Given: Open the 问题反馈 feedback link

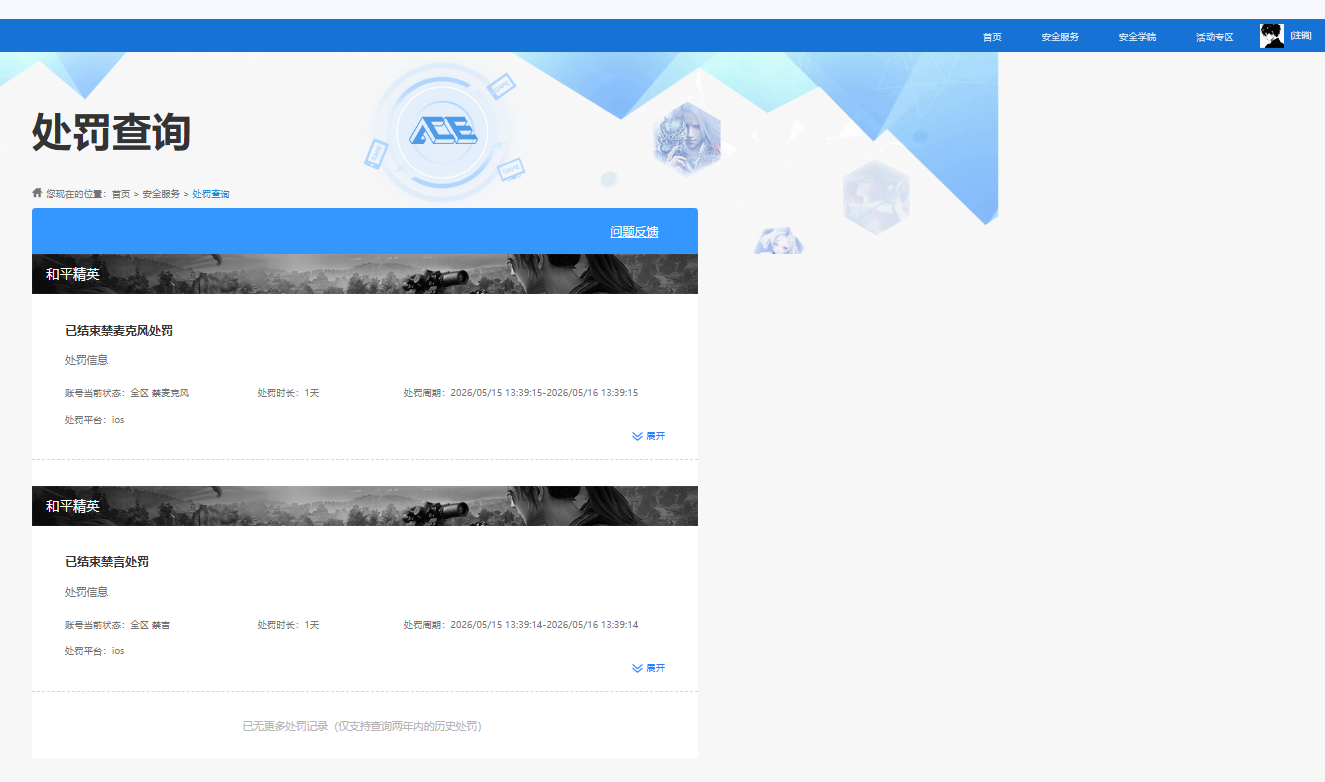Looking at the screenshot, I should (x=634, y=232).
